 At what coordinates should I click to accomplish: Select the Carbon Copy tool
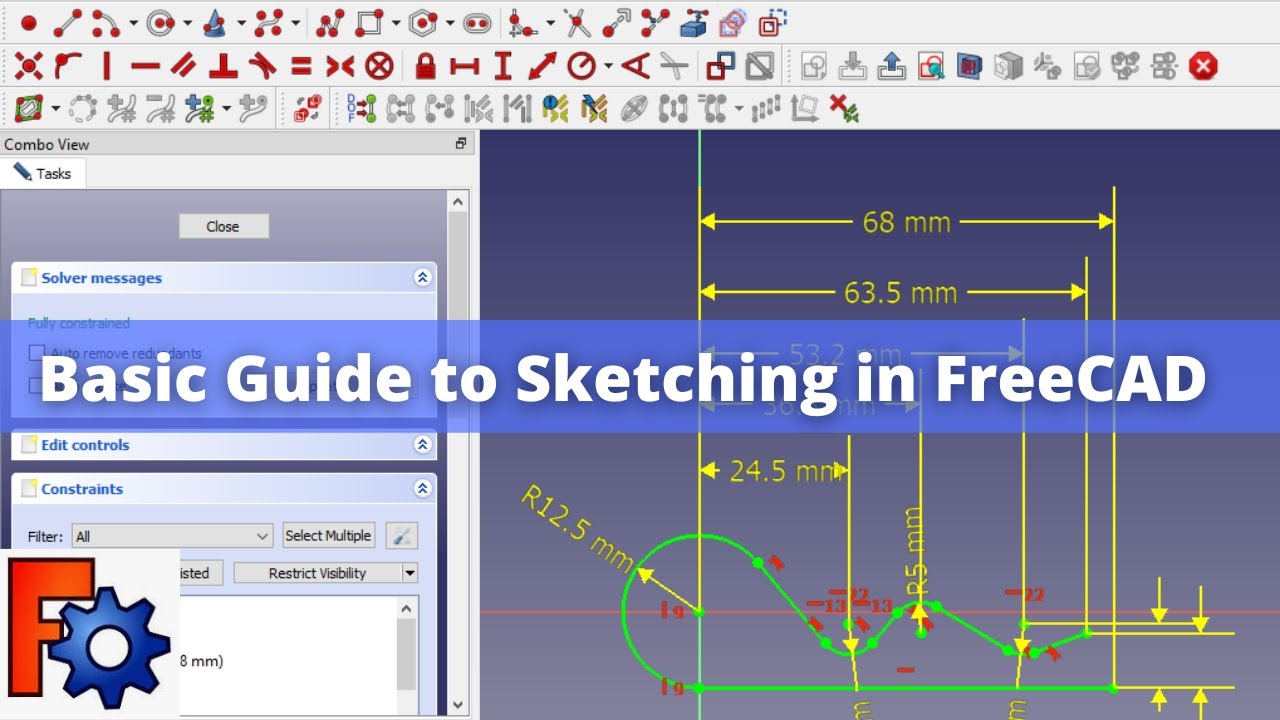(x=733, y=21)
